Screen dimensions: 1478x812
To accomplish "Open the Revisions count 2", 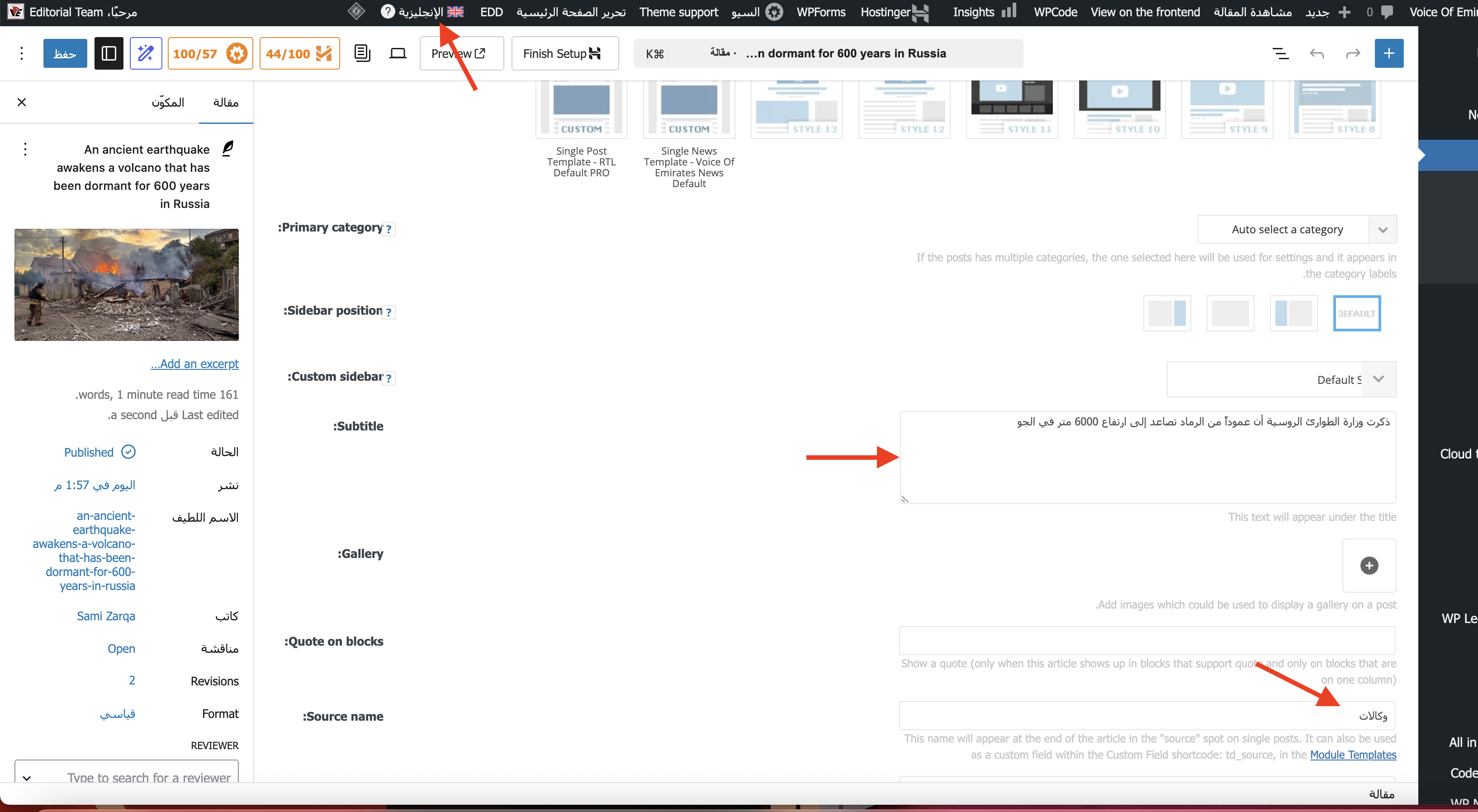I will click(132, 681).
